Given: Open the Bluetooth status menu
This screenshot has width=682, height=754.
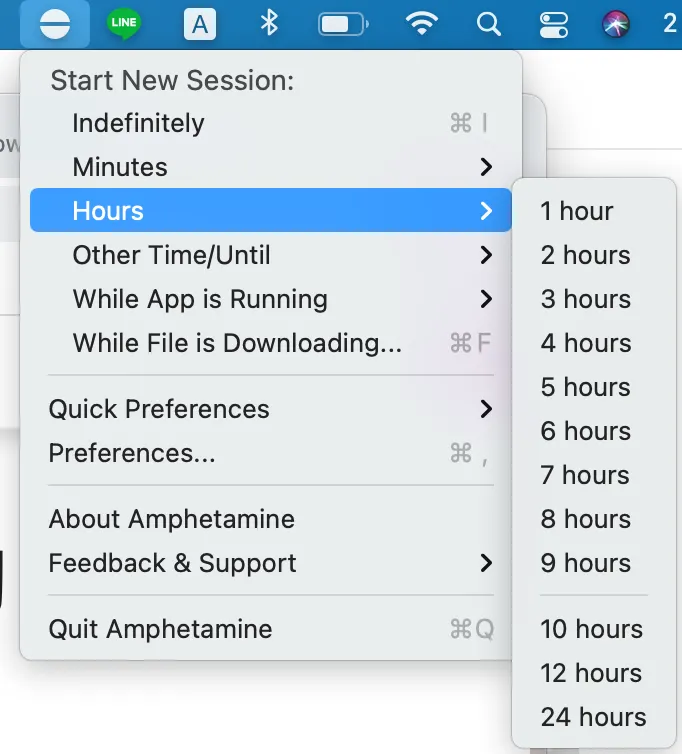Looking at the screenshot, I should 269,24.
